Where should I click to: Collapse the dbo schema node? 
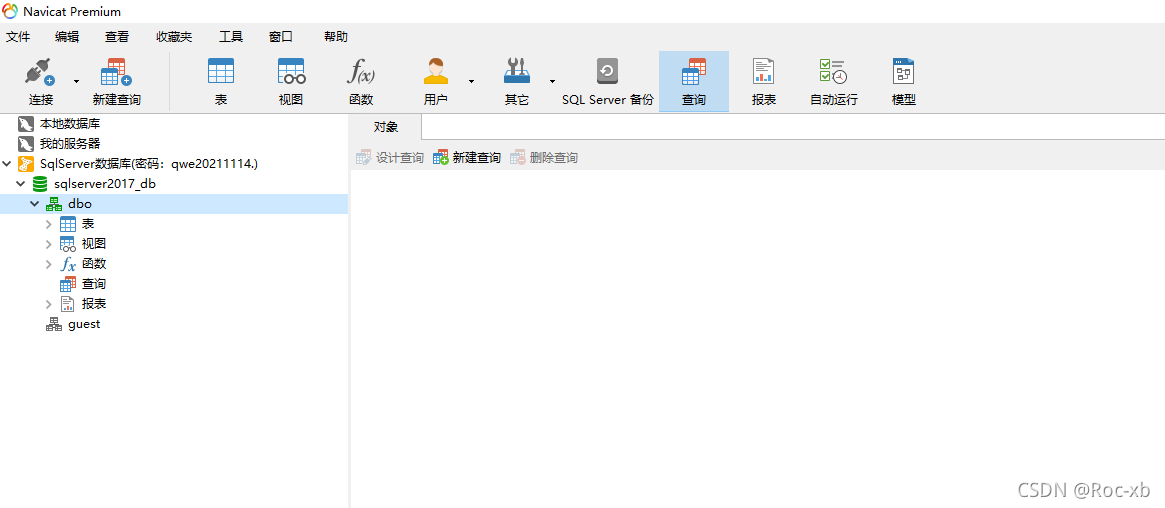point(34,203)
